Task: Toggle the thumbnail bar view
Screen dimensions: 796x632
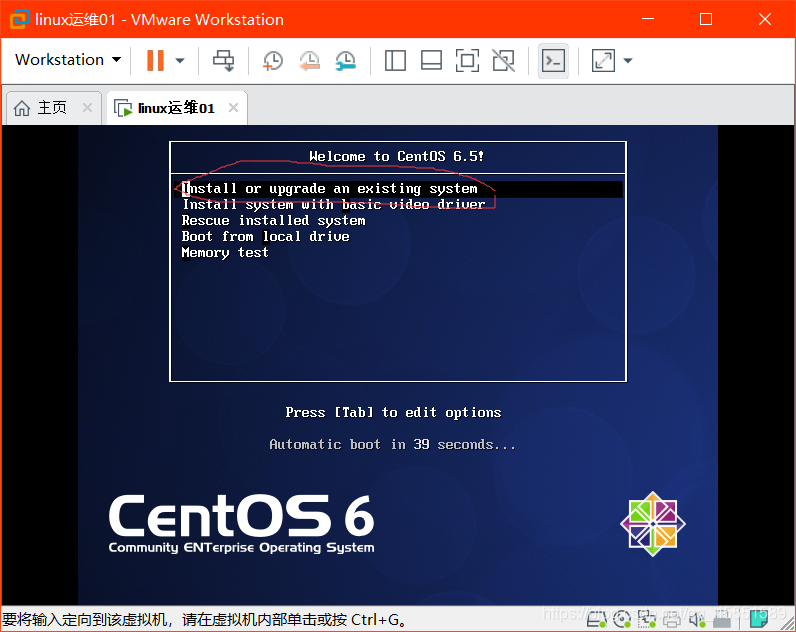Action: (x=431, y=60)
